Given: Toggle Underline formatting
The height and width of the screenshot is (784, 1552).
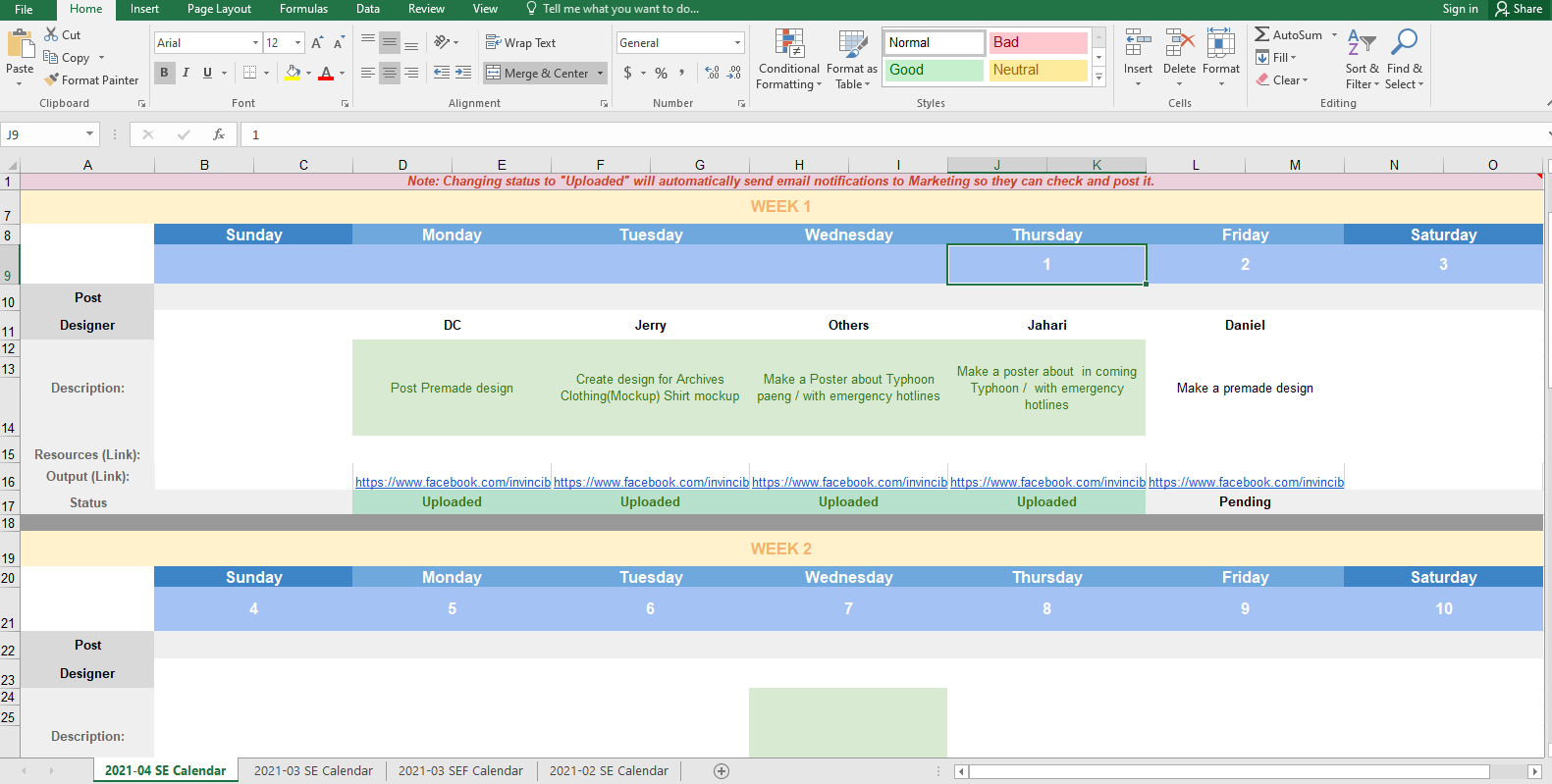Looking at the screenshot, I should [207, 73].
